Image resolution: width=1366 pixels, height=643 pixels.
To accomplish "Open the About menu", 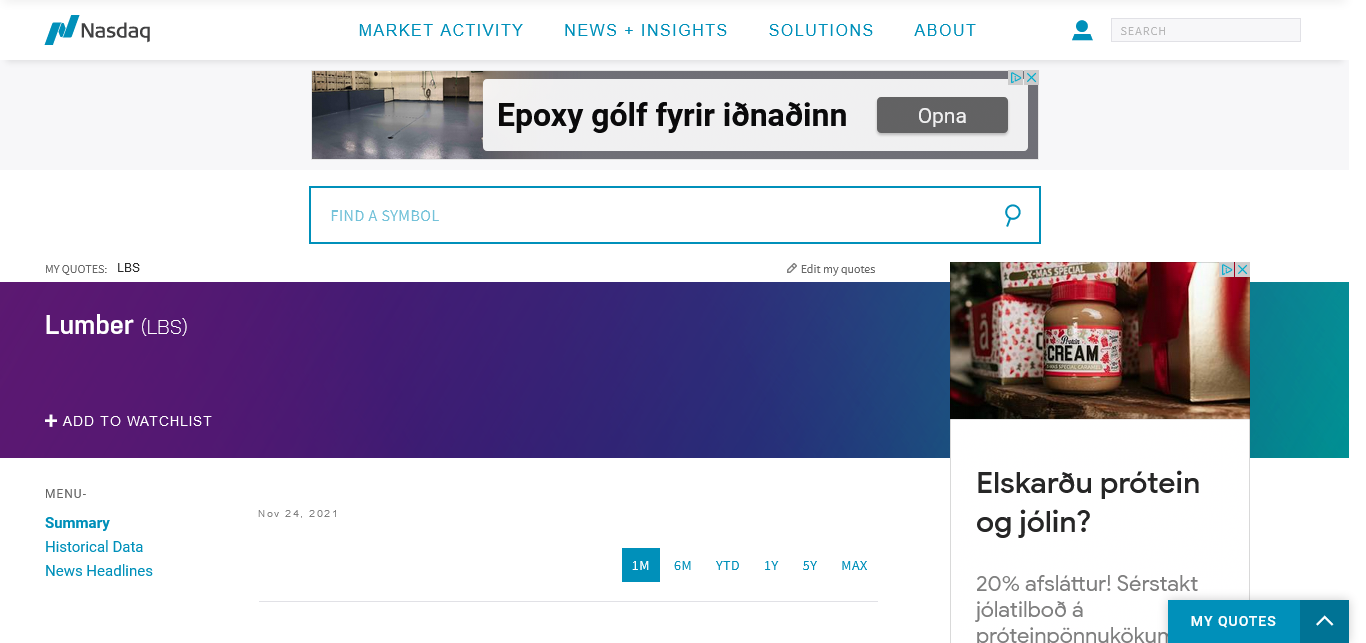I will (945, 30).
